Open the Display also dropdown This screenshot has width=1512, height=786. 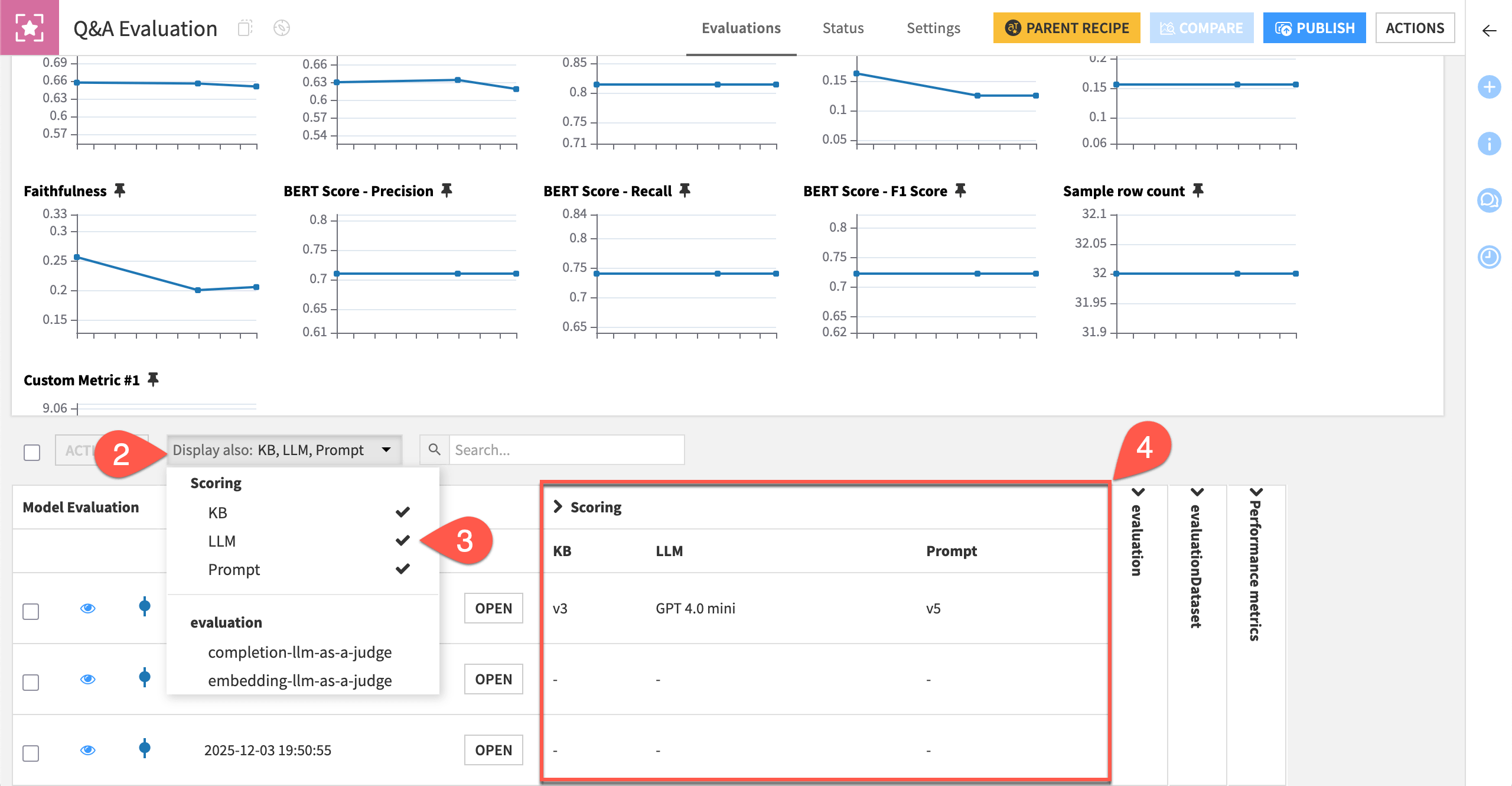(x=284, y=450)
